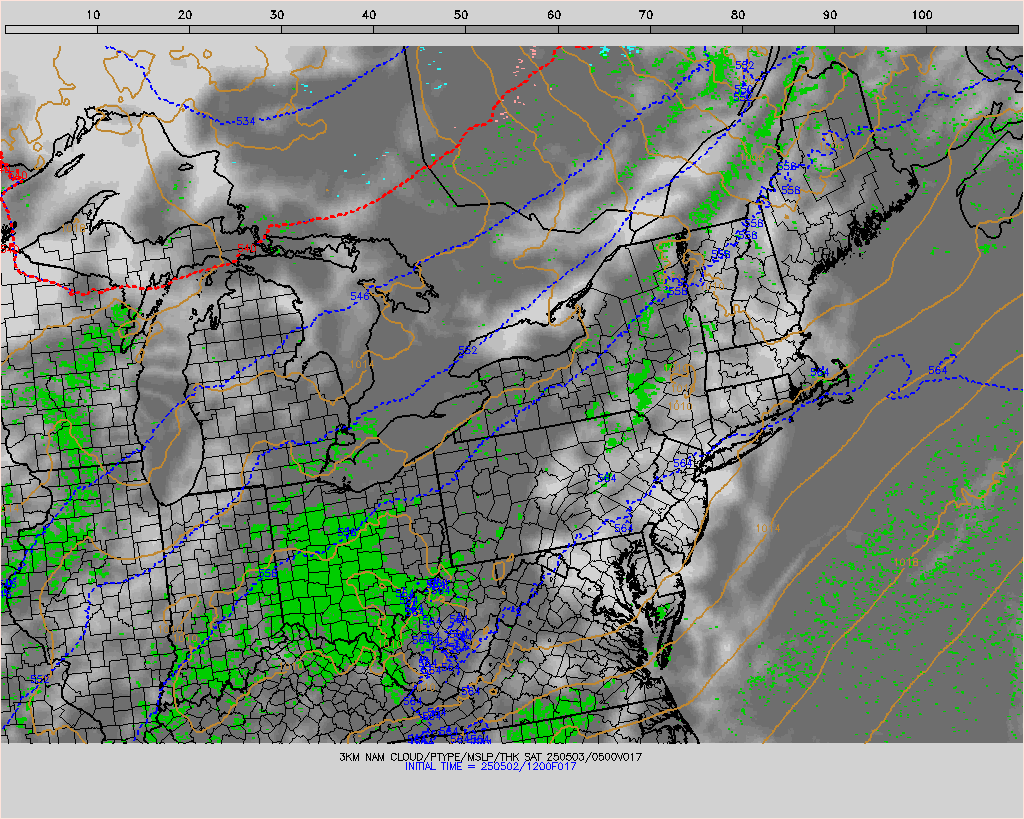Click the legend segment between 60 and 70
Image resolution: width=1024 pixels, height=819 pixels.
click(603, 29)
